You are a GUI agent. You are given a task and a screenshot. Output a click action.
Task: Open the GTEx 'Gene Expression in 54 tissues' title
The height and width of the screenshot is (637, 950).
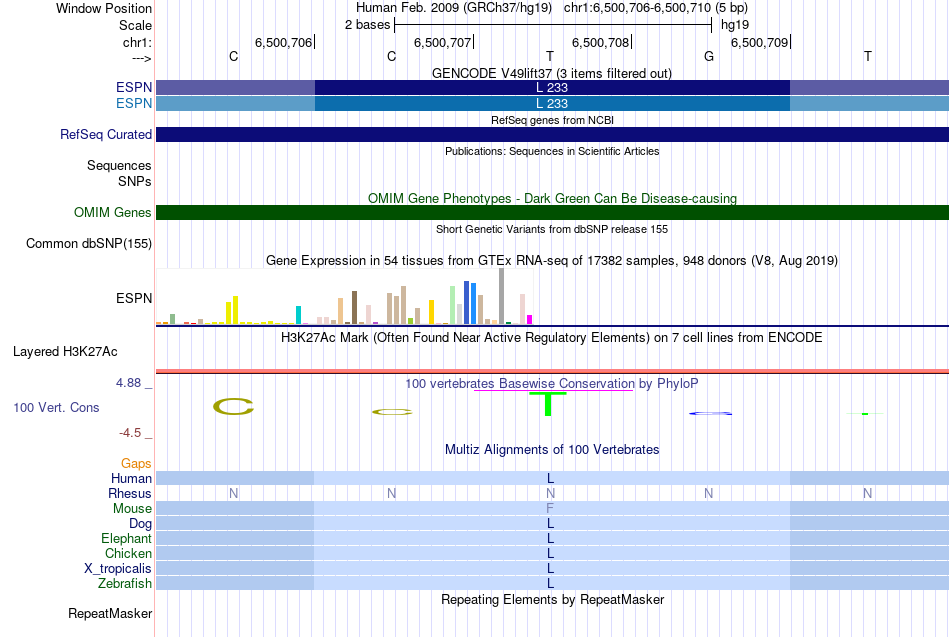pyautogui.click(x=552, y=261)
